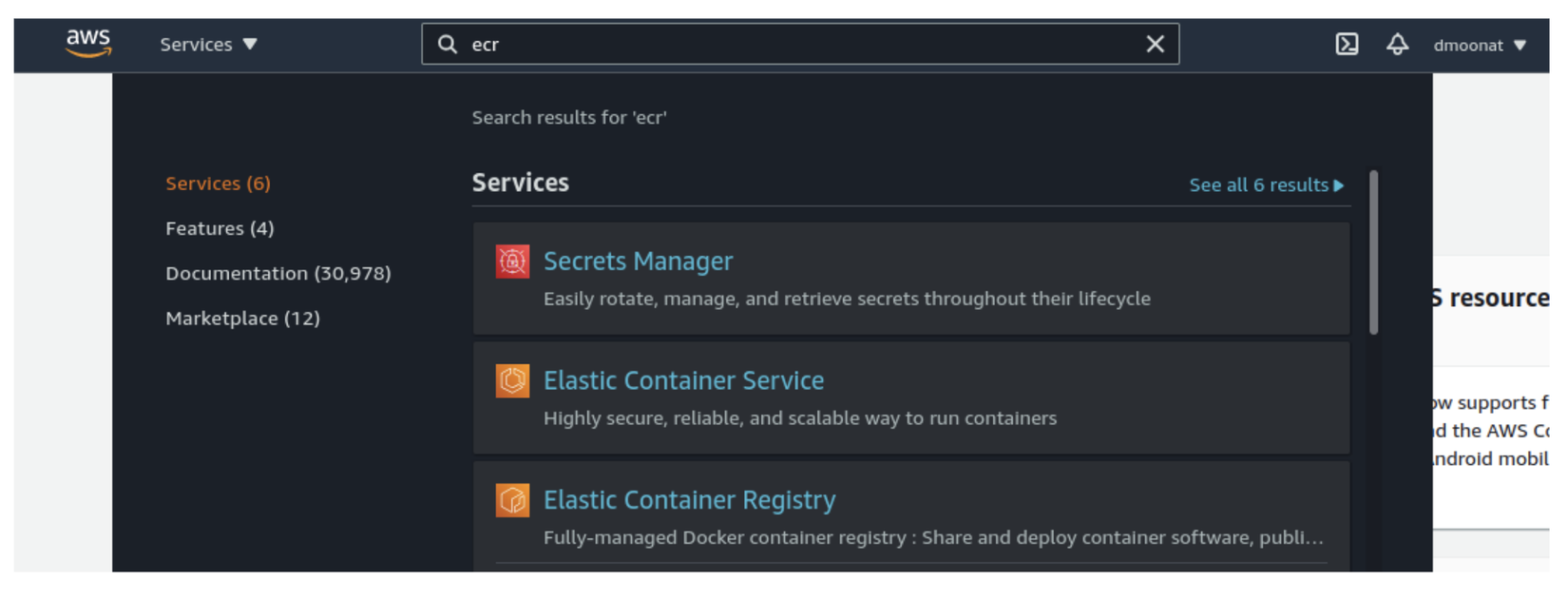The image size is (1568, 600).
Task: Click the Elastic Container Registry icon
Action: point(512,500)
